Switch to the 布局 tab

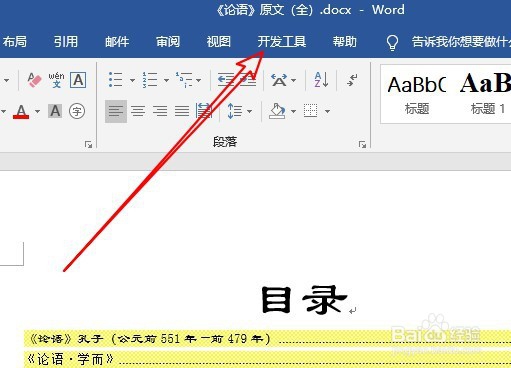pos(14,42)
